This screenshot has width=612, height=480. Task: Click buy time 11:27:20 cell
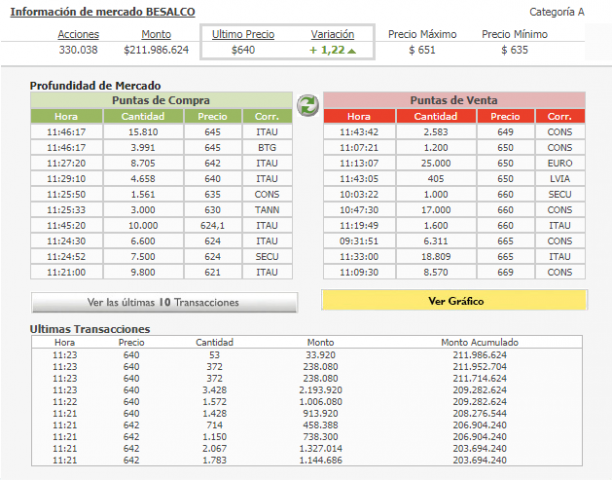coord(66,163)
